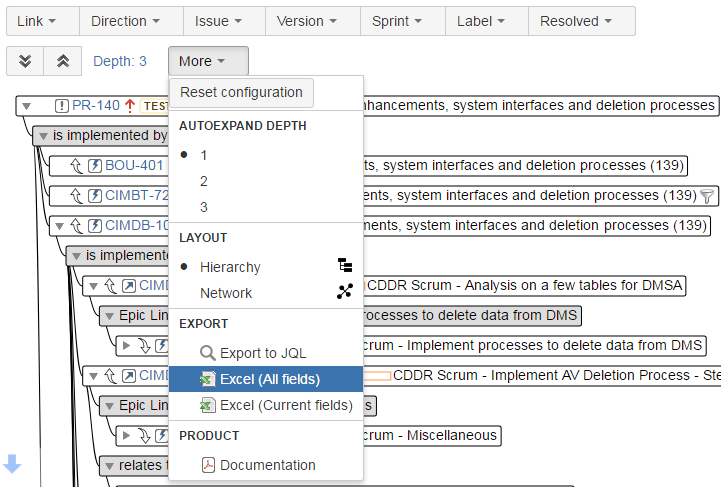721x487 pixels.
Task: Click the collapse all double-up arrows button
Action: (x=62, y=61)
